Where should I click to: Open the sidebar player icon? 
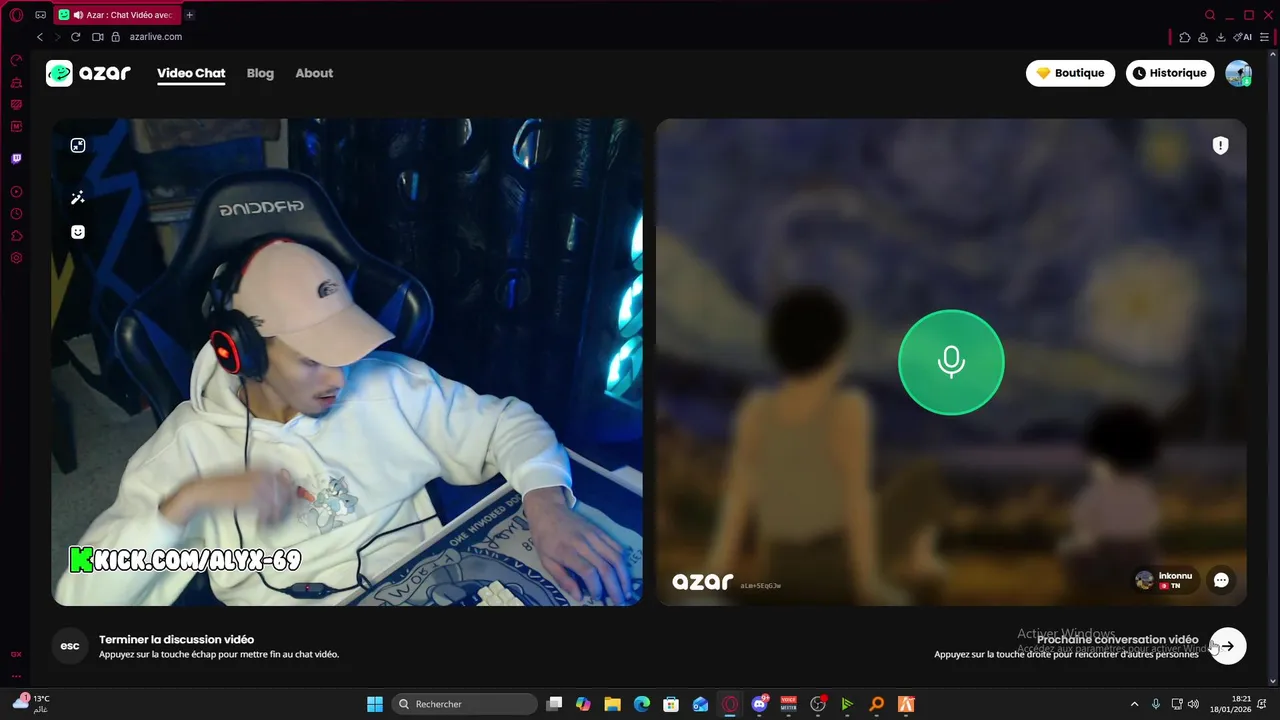16,191
